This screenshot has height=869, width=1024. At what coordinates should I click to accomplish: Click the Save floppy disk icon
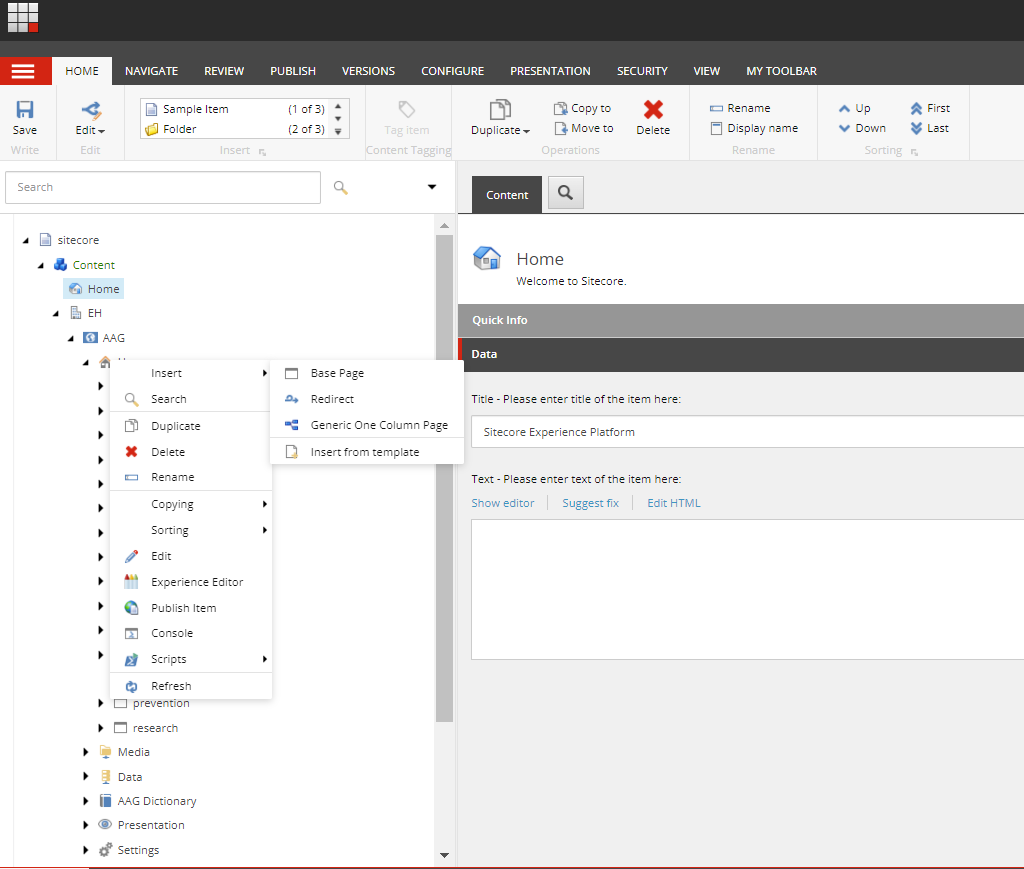pos(25,109)
